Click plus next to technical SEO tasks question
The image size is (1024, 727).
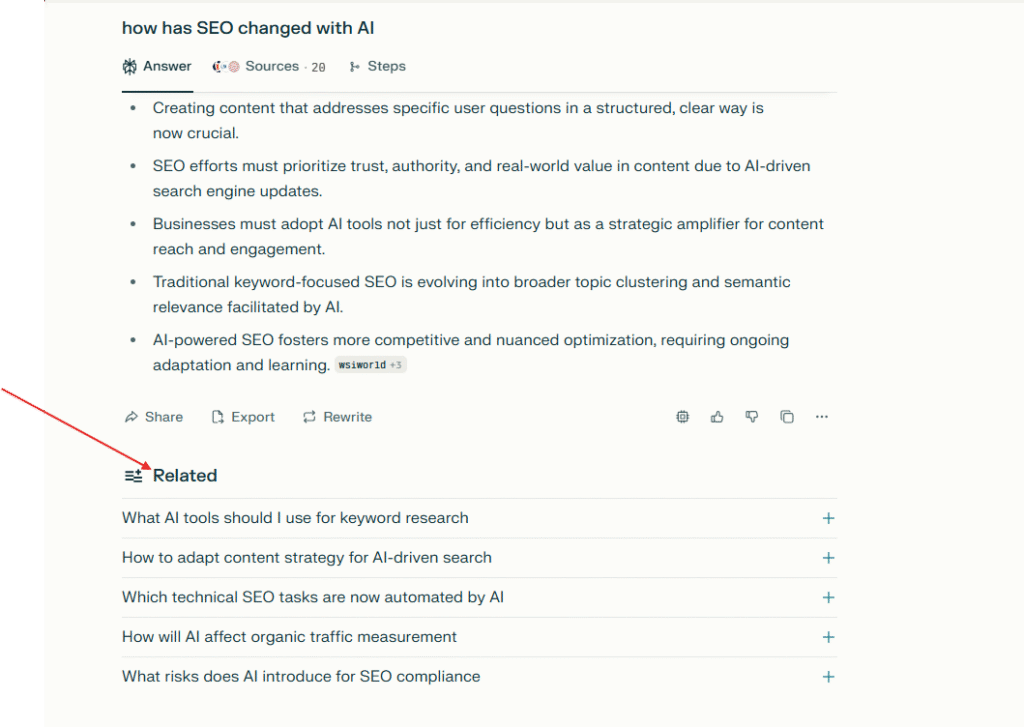(x=828, y=597)
